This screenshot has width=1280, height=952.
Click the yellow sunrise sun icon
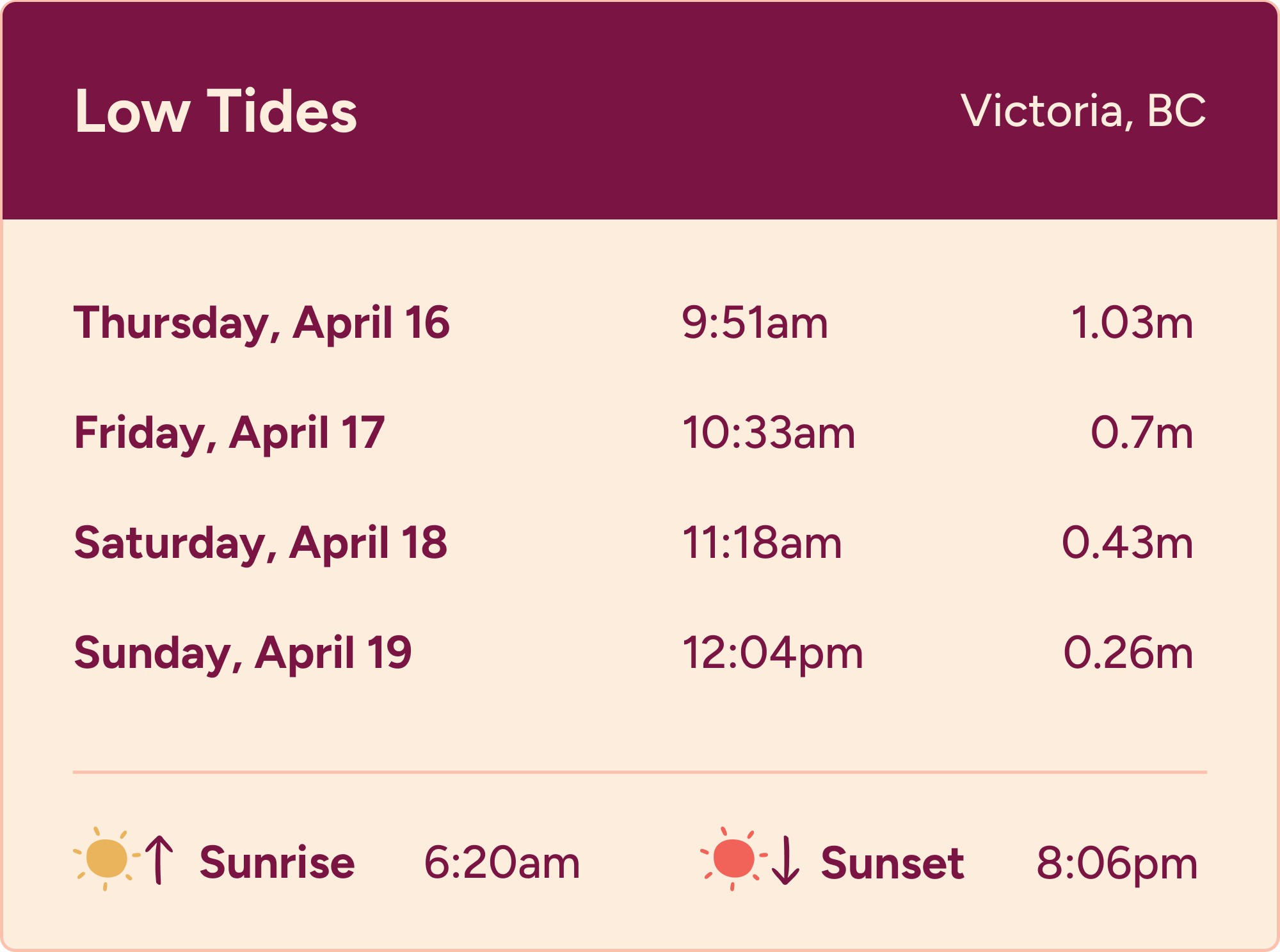pyautogui.click(x=106, y=859)
